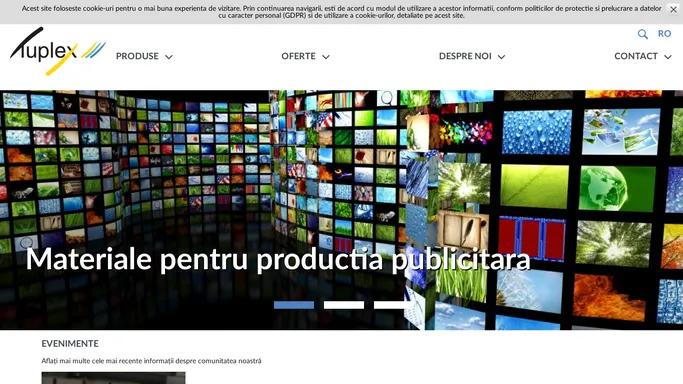Expand the PRODUSE dropdown chevron

click(169, 57)
